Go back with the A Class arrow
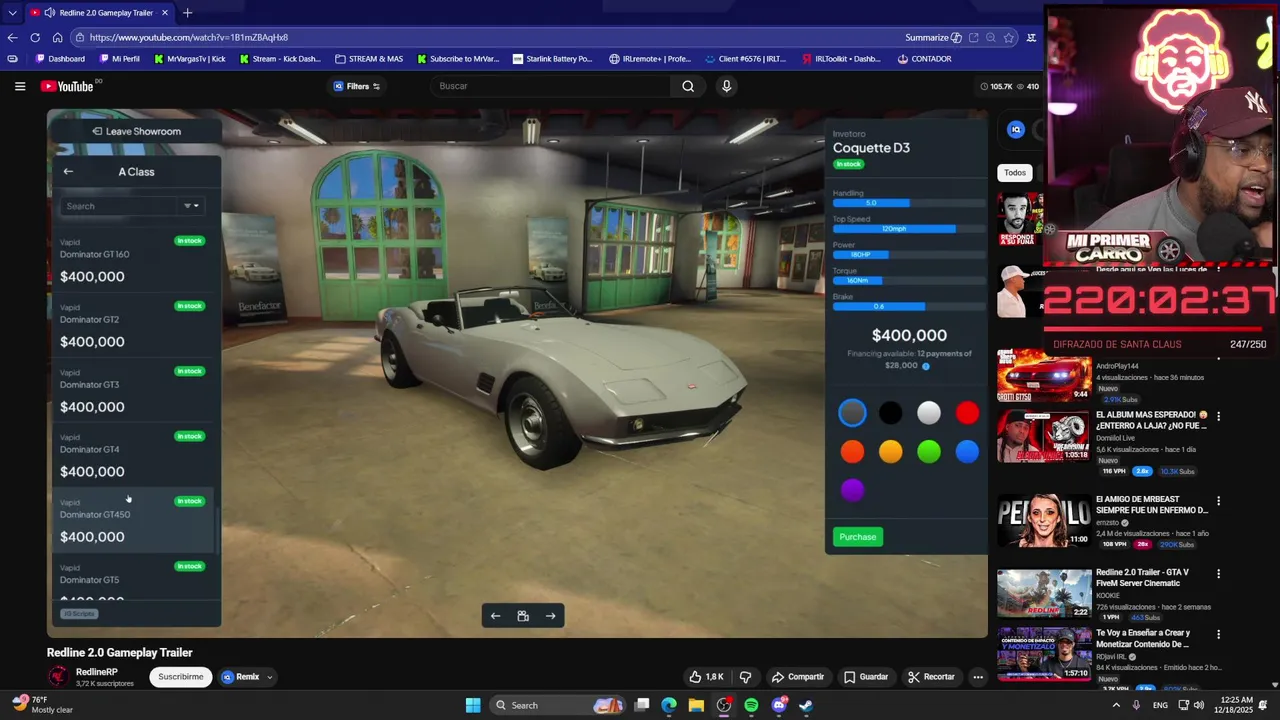This screenshot has height=720, width=1280. [68, 171]
